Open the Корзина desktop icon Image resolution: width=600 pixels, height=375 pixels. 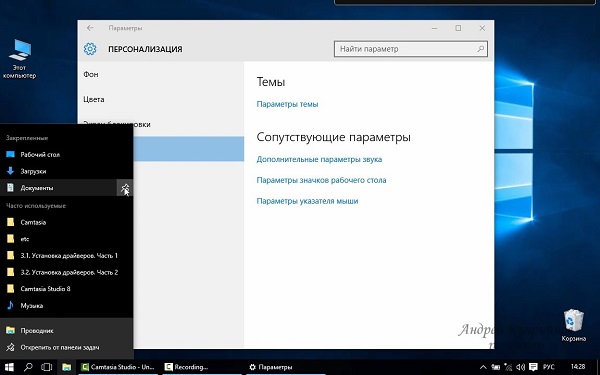574,325
